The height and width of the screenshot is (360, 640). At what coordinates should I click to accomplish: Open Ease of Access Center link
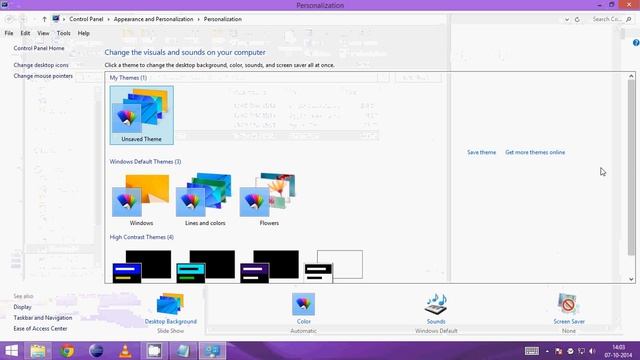pos(40,329)
